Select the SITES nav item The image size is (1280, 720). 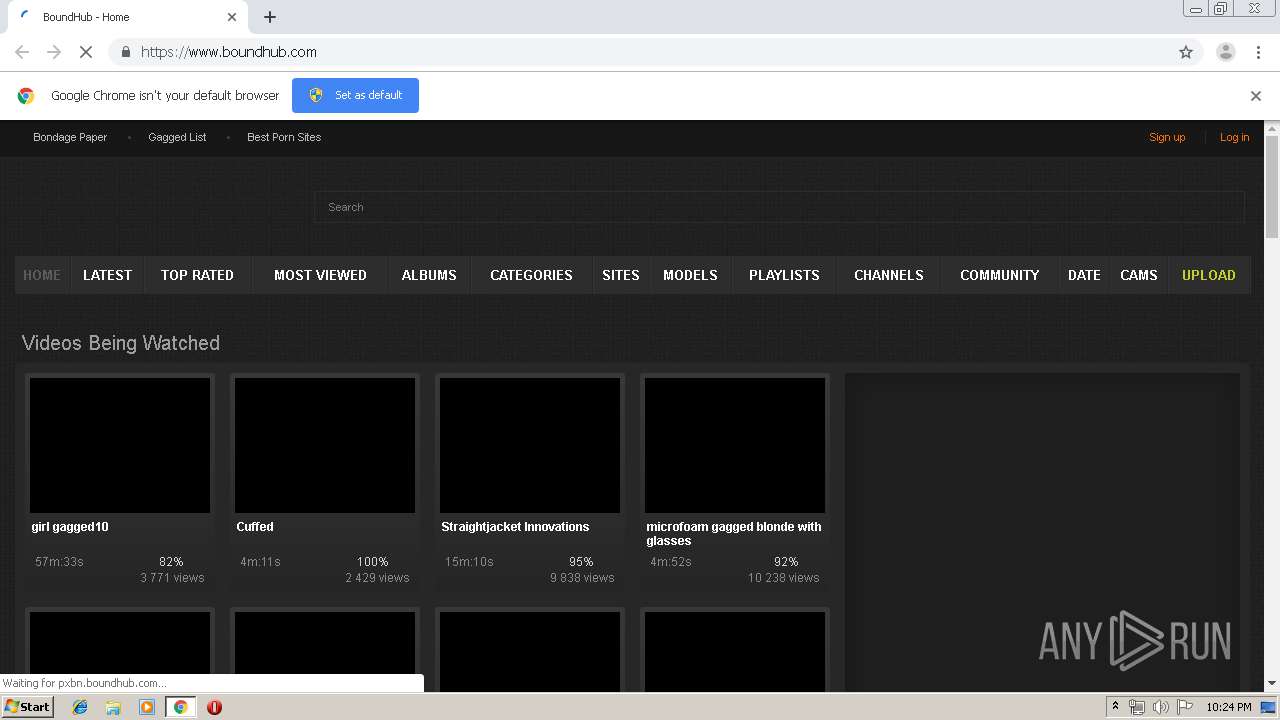pyautogui.click(x=620, y=275)
